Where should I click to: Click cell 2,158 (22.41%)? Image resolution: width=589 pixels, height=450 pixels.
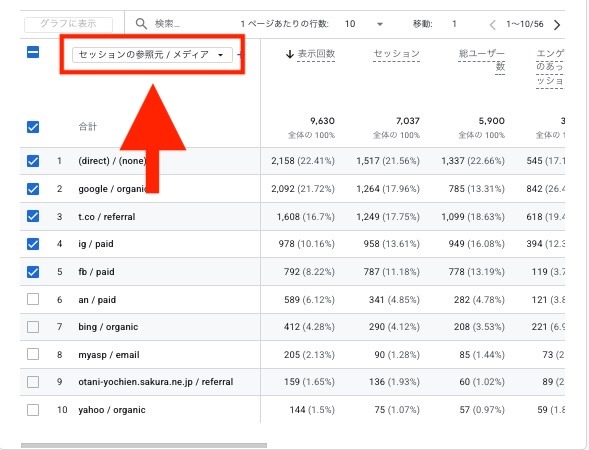303,161
